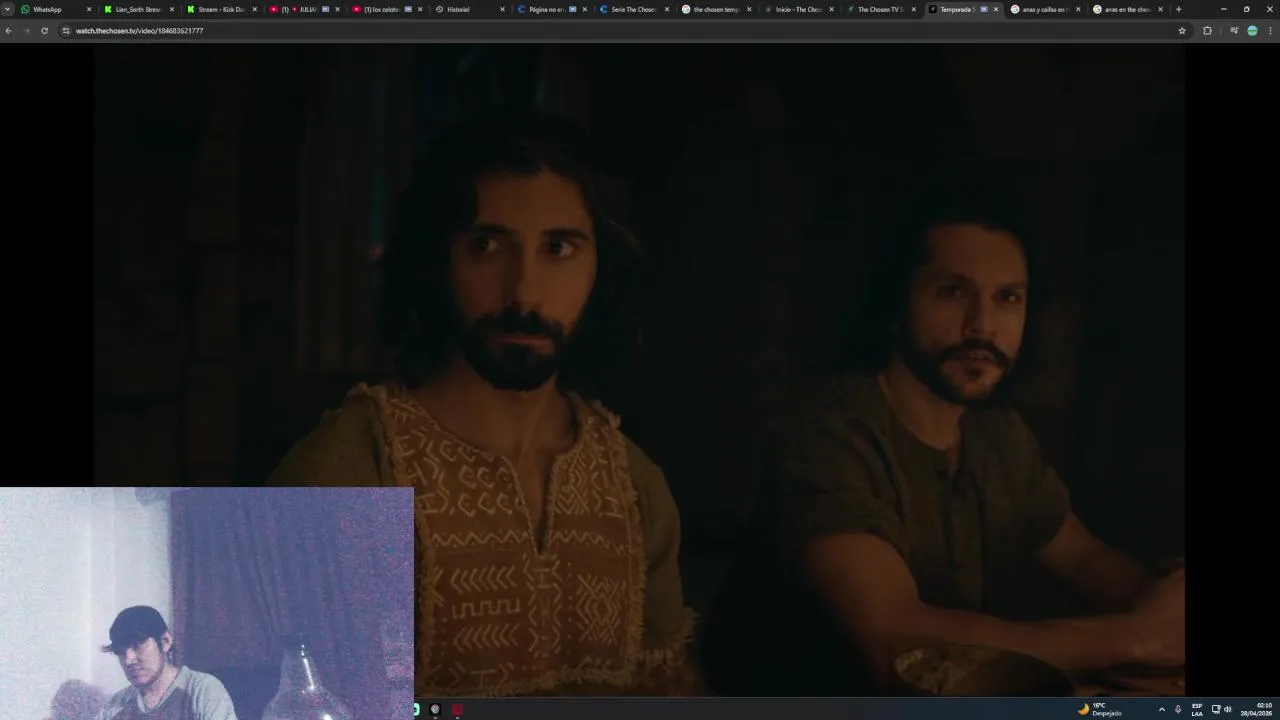
Task: Show hidden system tray icons
Action: pos(1161,709)
